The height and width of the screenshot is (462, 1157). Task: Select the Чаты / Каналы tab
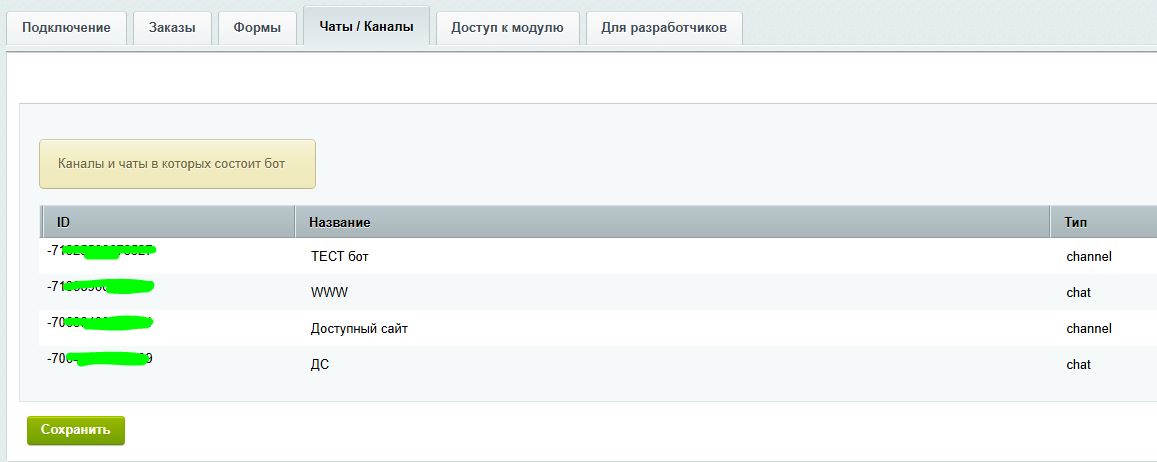(x=365, y=27)
